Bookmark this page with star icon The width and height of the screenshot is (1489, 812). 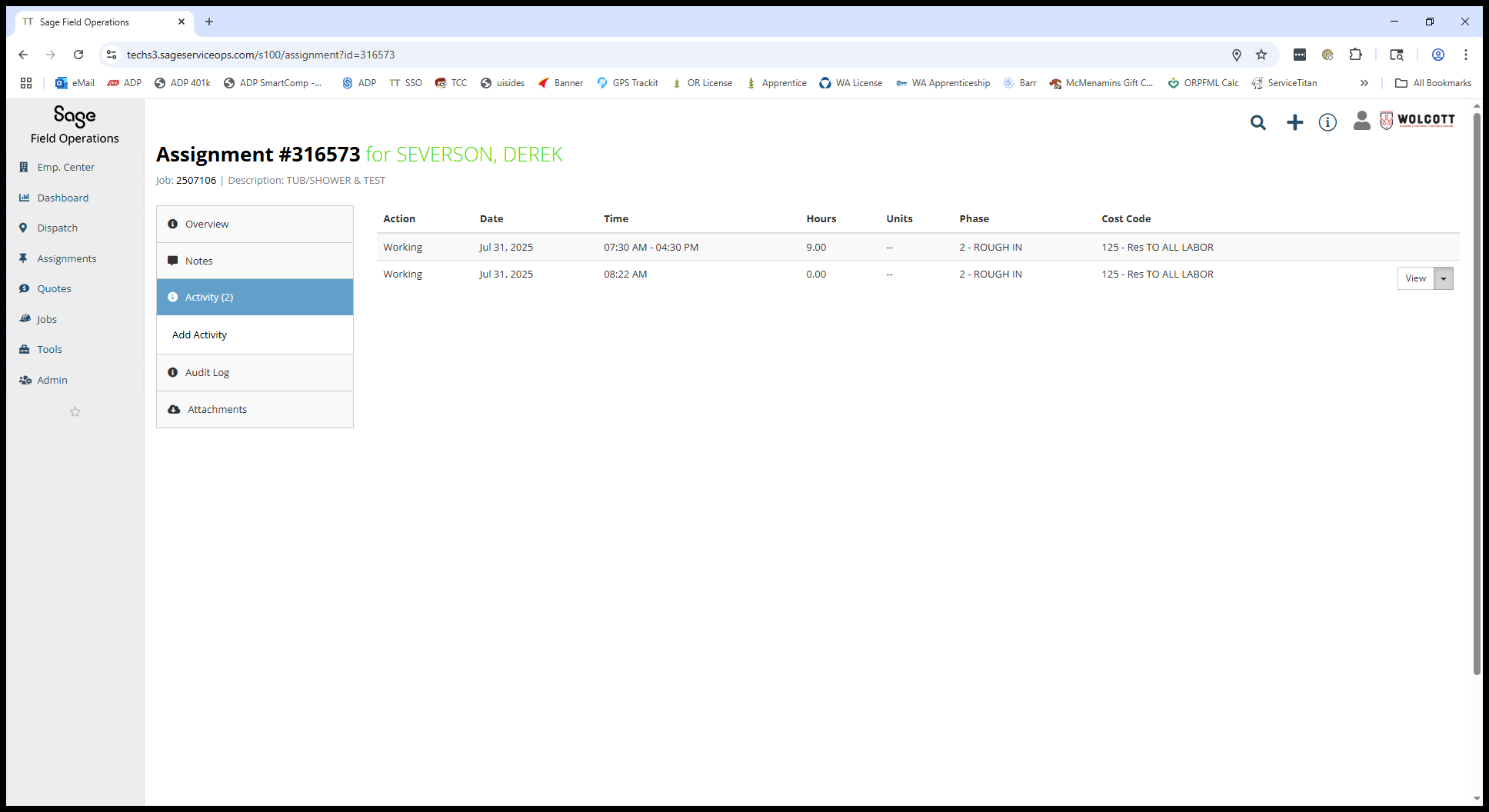1261,55
